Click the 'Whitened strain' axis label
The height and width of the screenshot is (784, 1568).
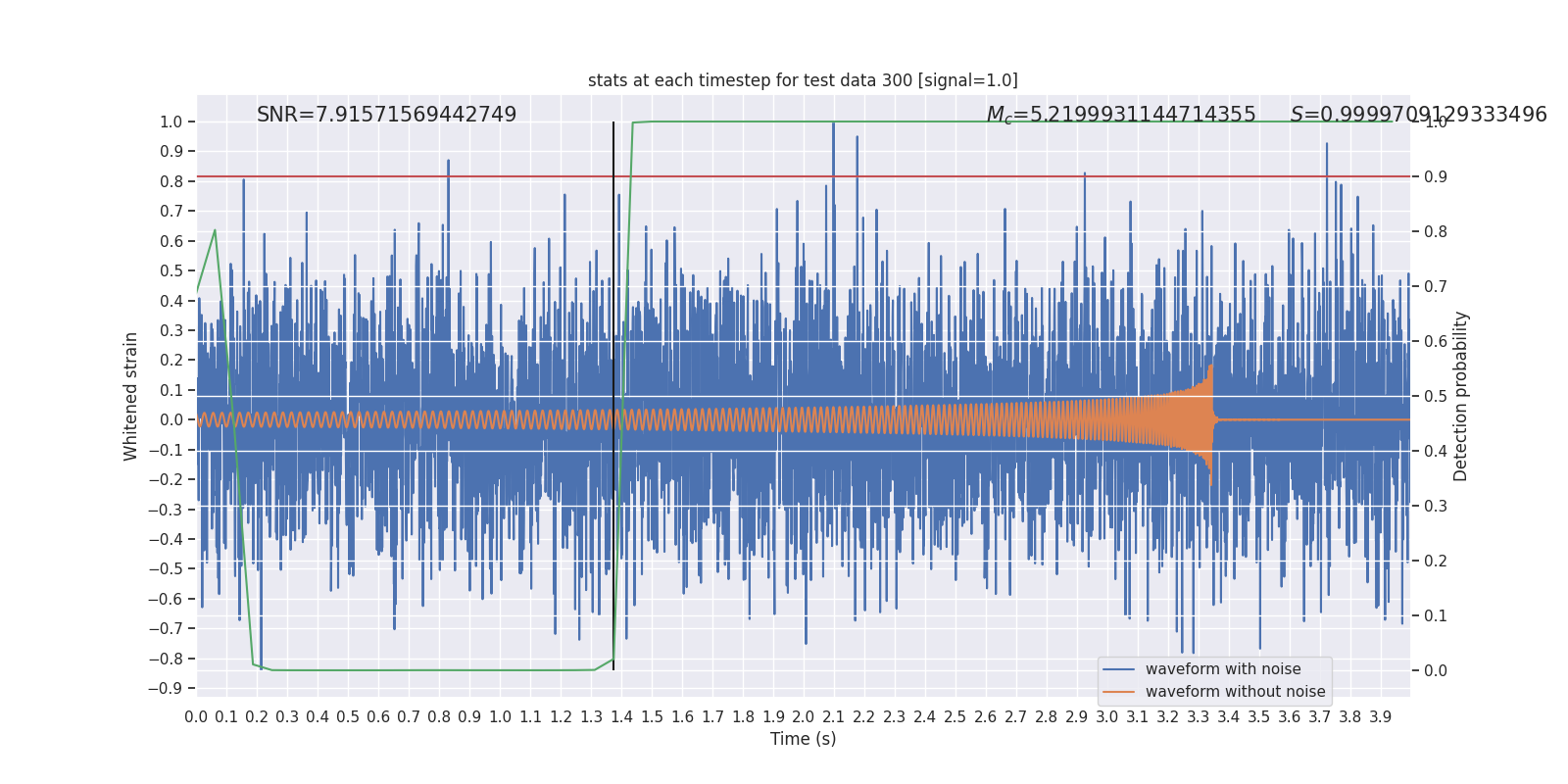point(130,396)
